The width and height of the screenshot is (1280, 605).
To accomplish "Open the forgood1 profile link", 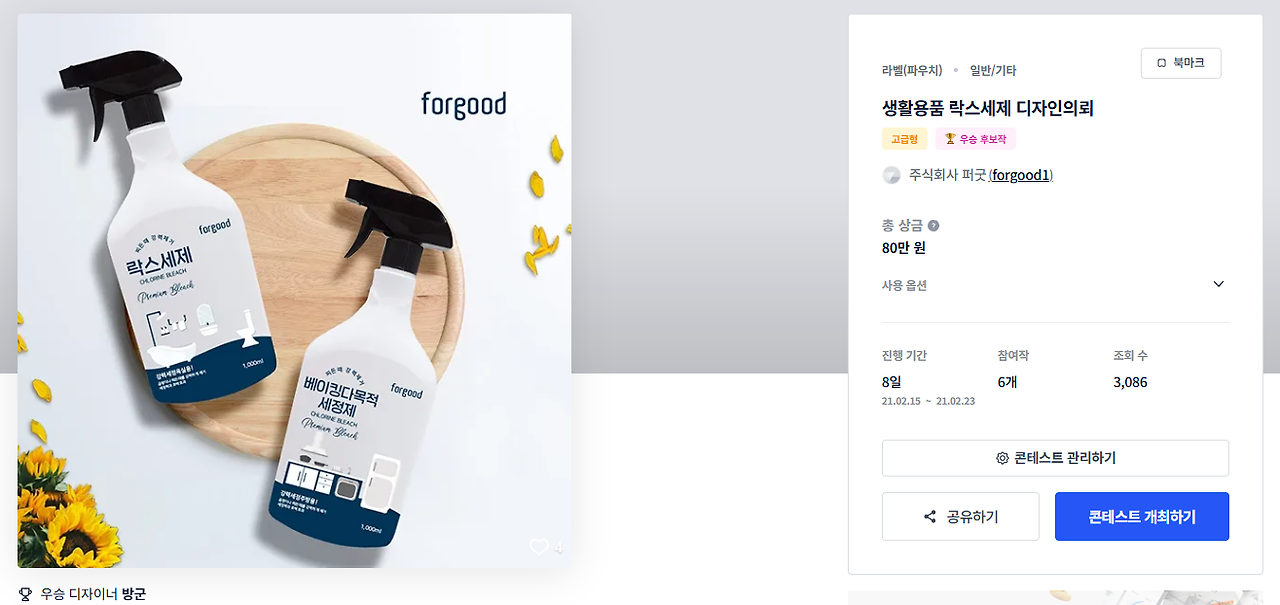I will (1020, 175).
